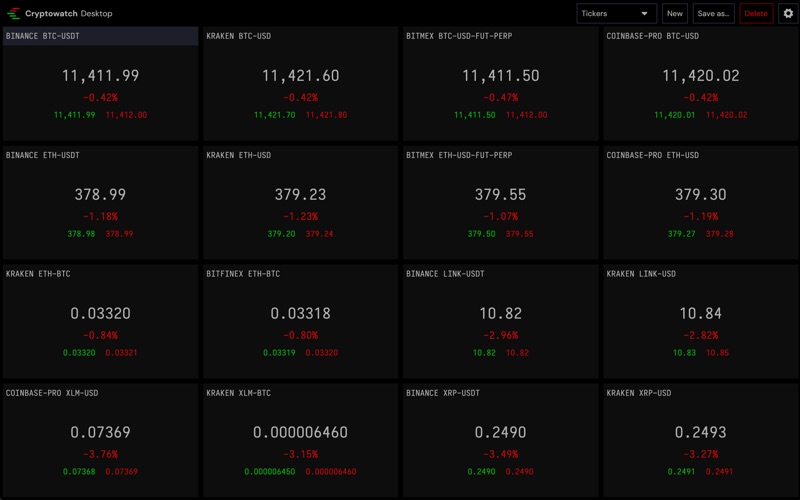Click the -0.80% change on Bitfinex ETH-BTC
Screen dimensions: 800x500
(301, 335)
